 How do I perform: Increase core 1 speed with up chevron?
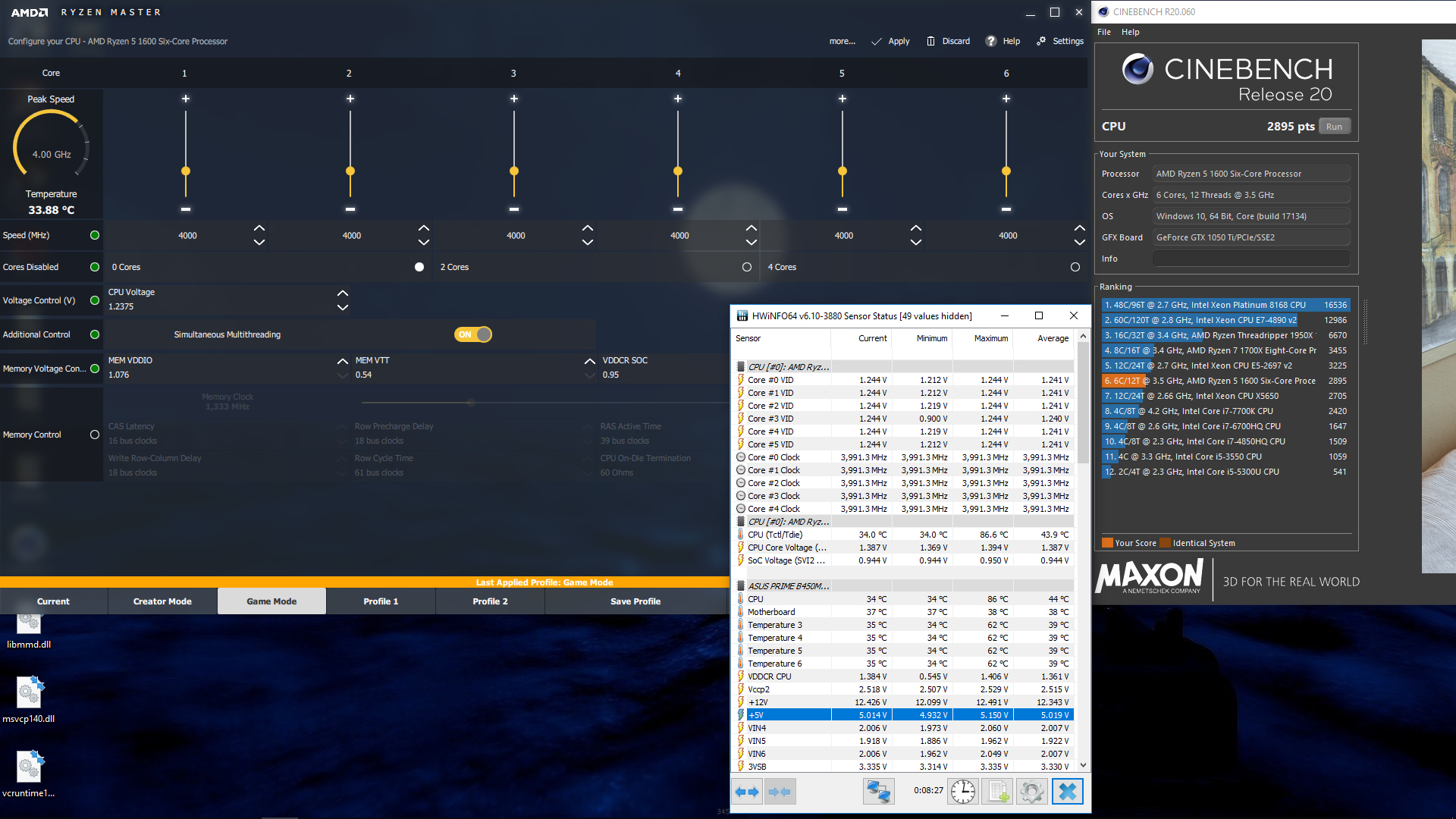[259, 227]
